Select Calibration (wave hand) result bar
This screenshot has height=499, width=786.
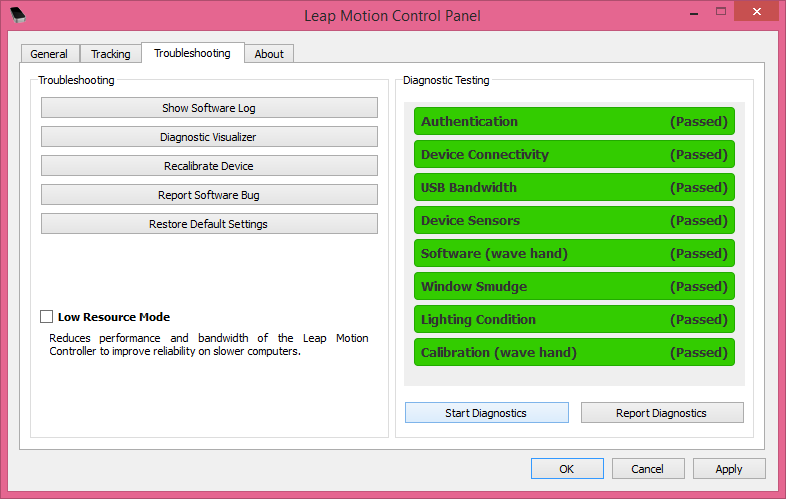click(574, 353)
